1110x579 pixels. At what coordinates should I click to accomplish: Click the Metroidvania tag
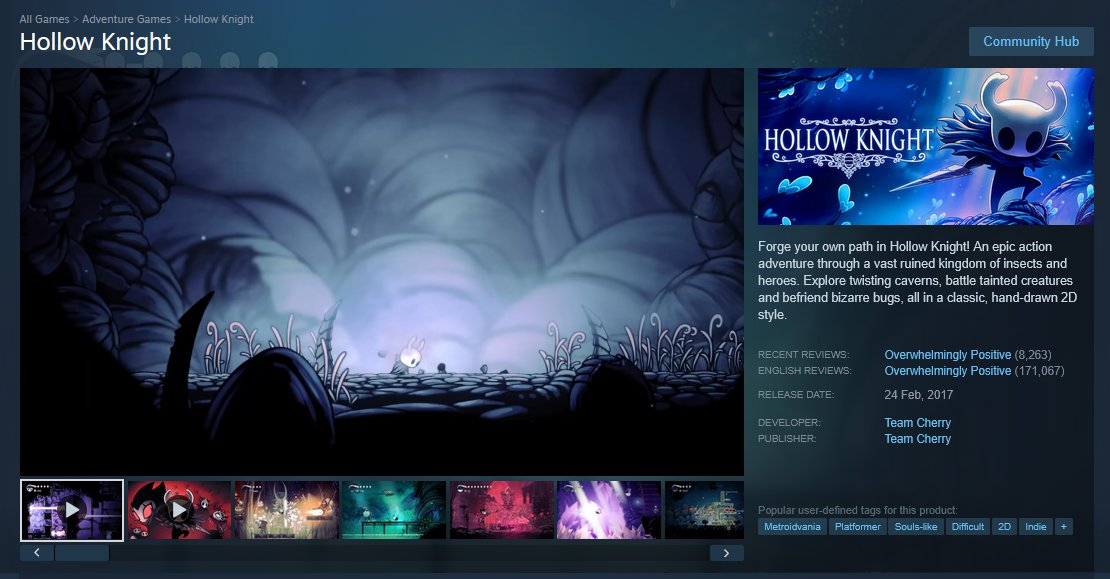tap(792, 527)
